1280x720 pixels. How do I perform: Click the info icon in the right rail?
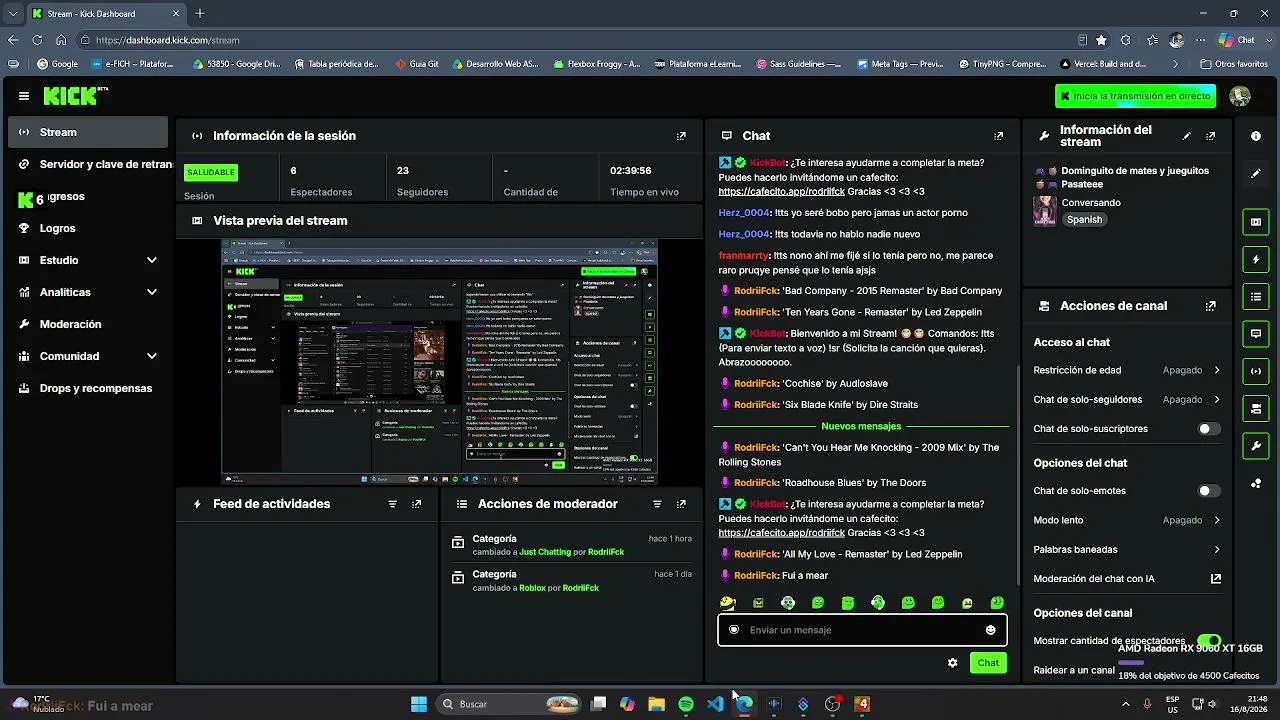point(1256,136)
